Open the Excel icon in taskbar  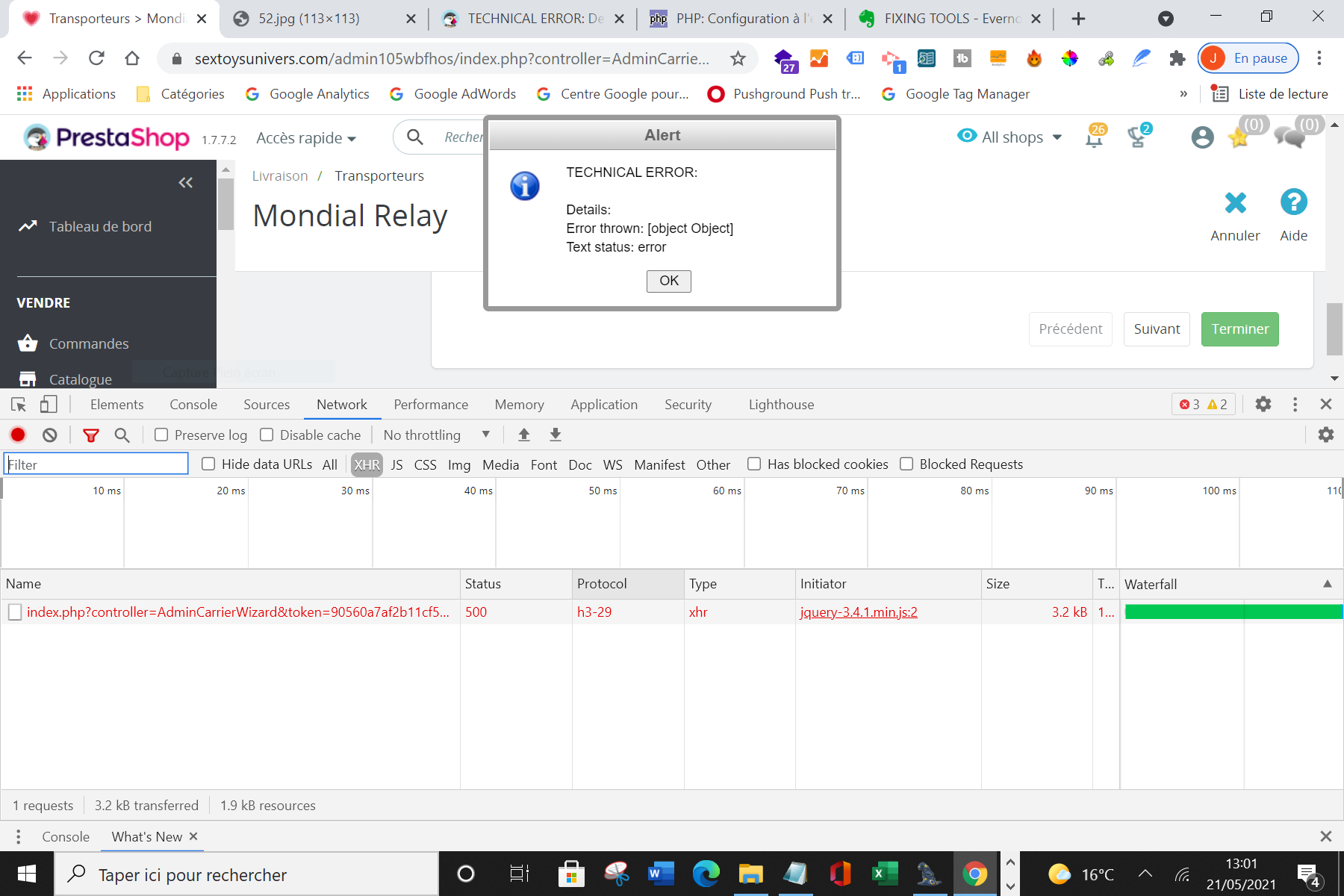point(885,874)
